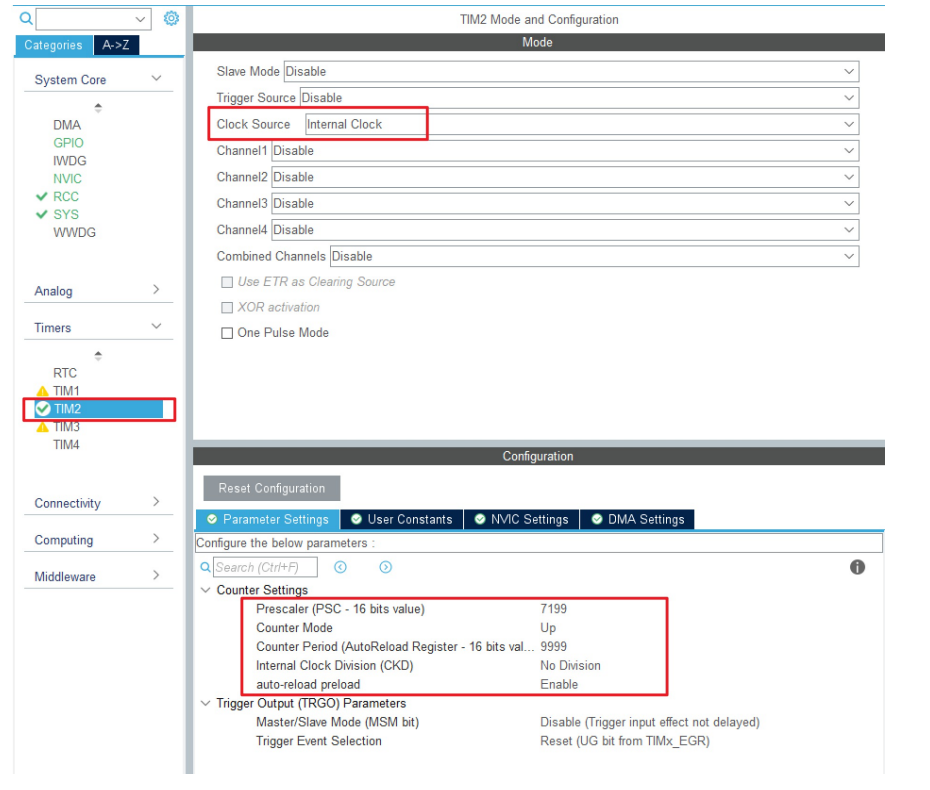Collapse the Counter Settings group
Screen dimensions: 930x790
(x=206, y=590)
